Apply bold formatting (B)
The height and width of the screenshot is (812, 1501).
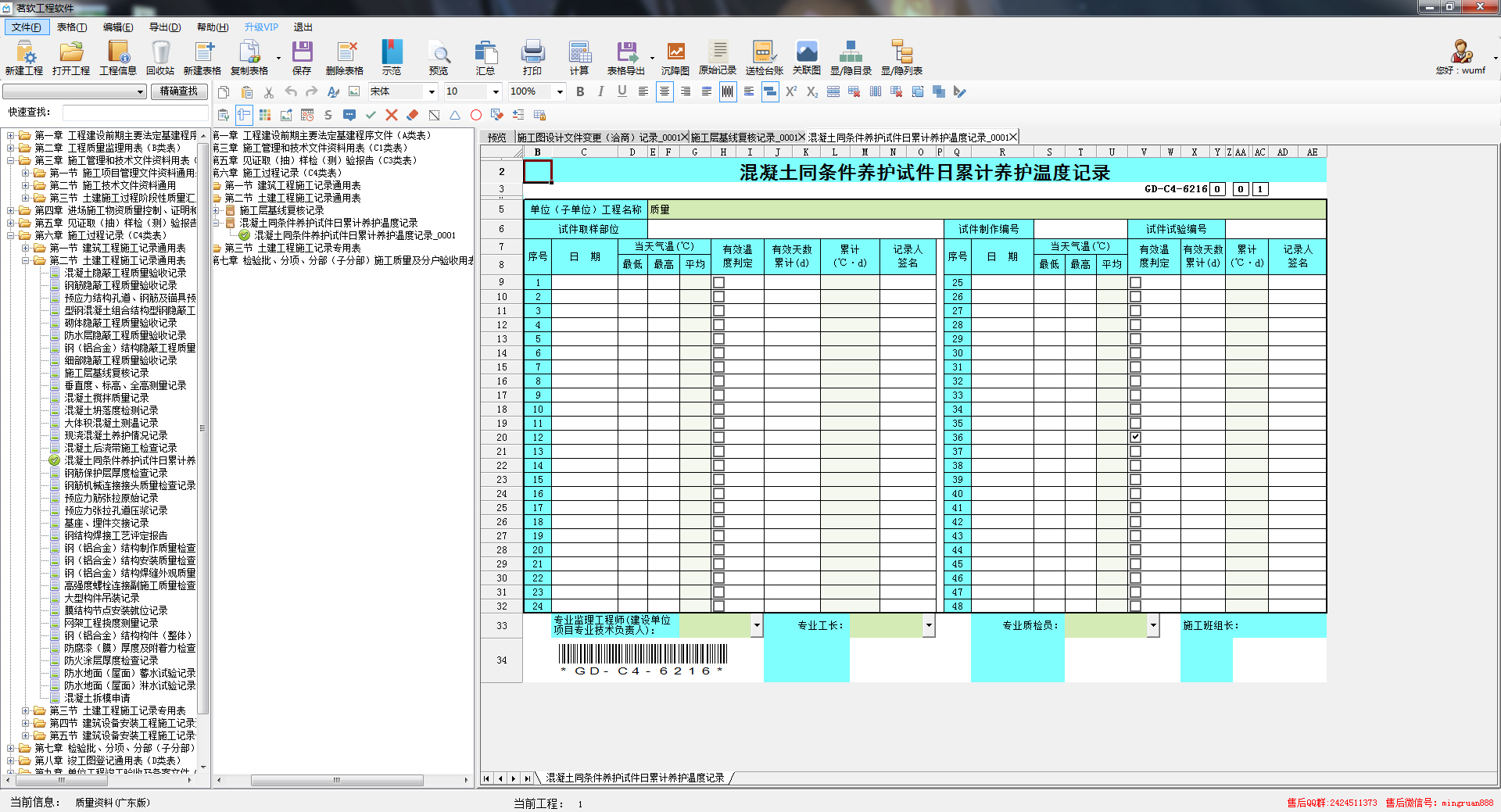pyautogui.click(x=580, y=91)
